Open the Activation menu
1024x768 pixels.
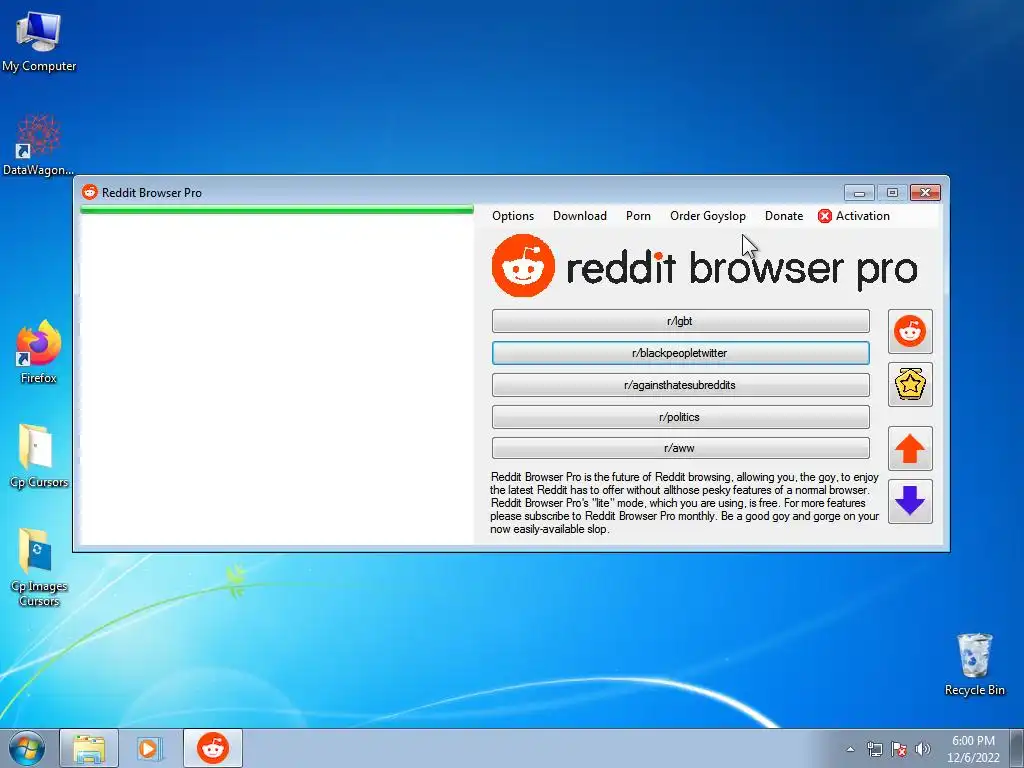[854, 216]
